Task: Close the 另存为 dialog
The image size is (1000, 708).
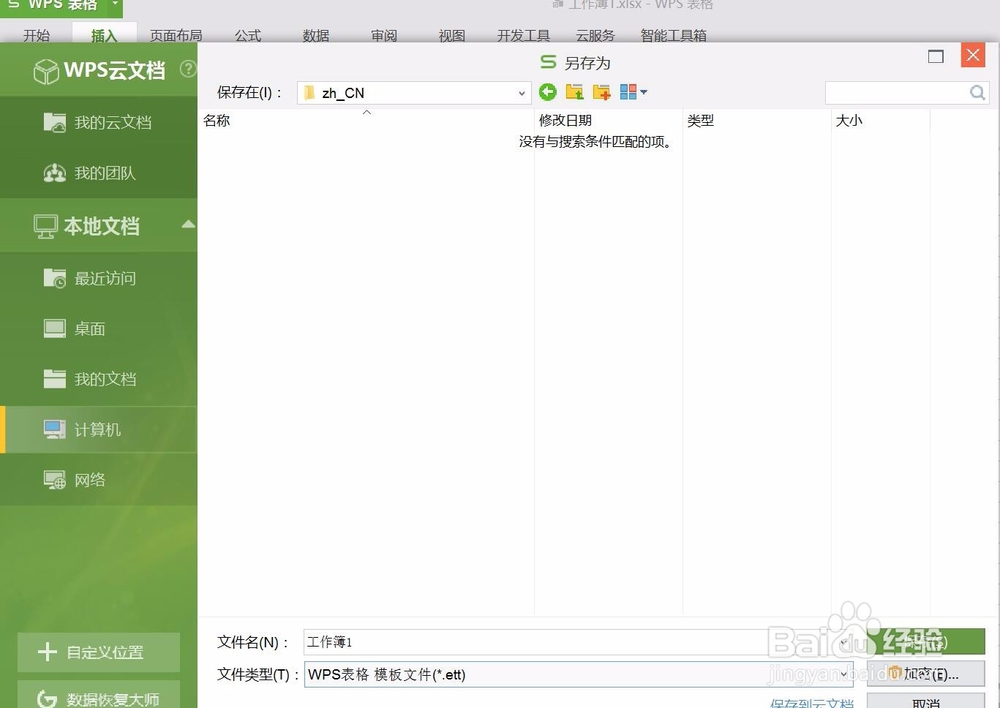Action: tap(973, 55)
